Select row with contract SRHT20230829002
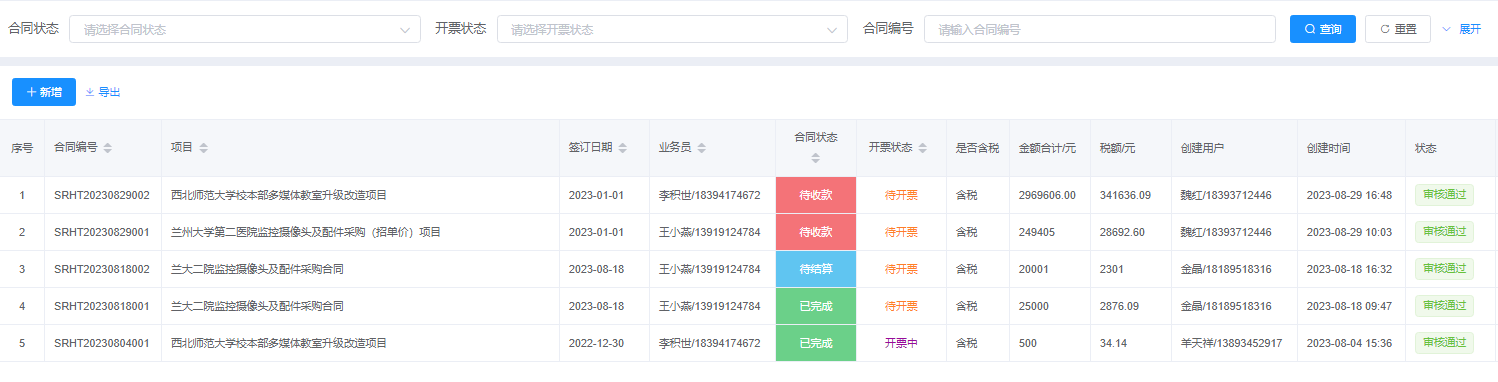Screen dimensions: 1498x382 [x=748, y=195]
